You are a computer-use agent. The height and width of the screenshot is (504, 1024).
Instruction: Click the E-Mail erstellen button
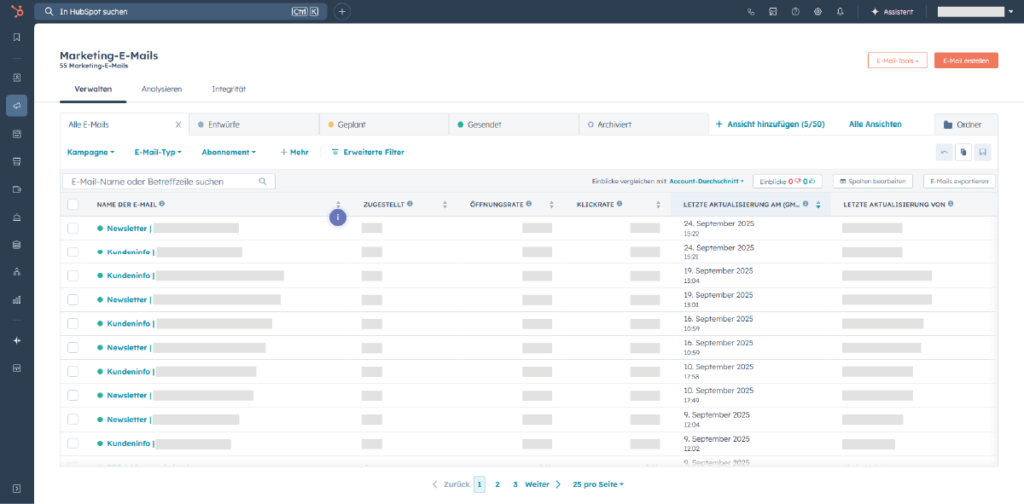coord(967,60)
